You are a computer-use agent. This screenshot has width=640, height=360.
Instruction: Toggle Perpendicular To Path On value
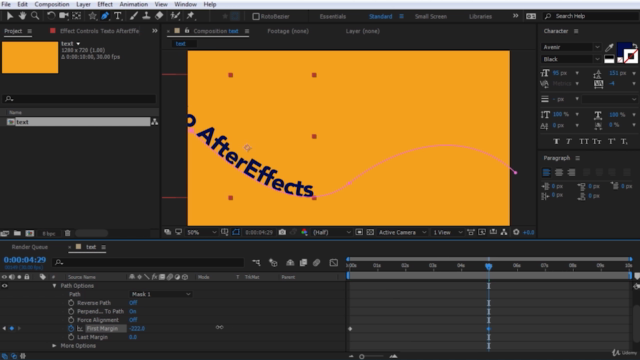coord(133,311)
